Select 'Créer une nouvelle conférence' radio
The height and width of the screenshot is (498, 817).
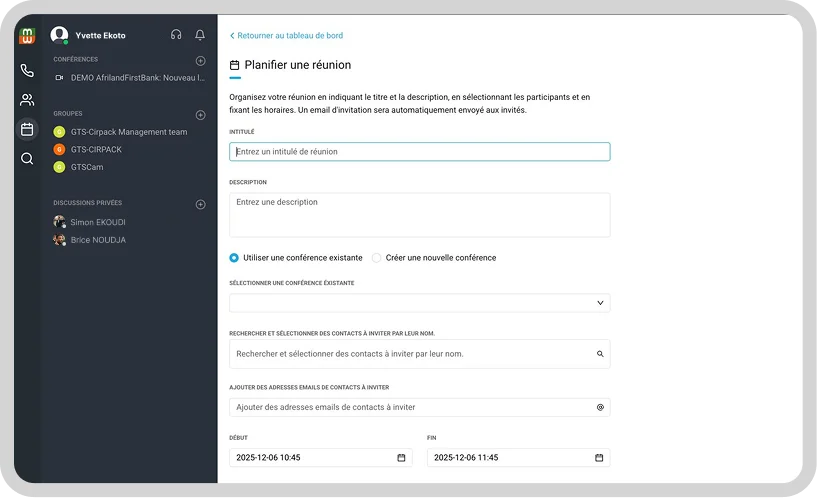coord(377,258)
